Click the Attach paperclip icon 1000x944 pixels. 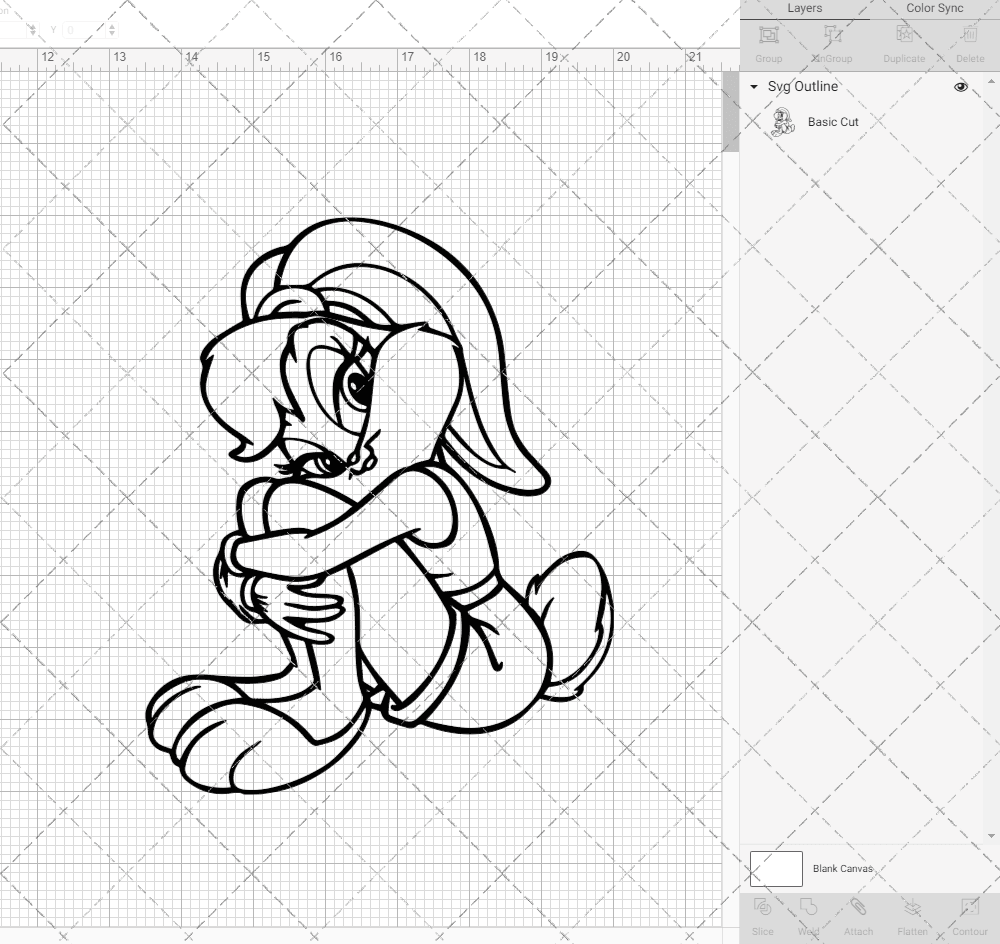(858, 908)
